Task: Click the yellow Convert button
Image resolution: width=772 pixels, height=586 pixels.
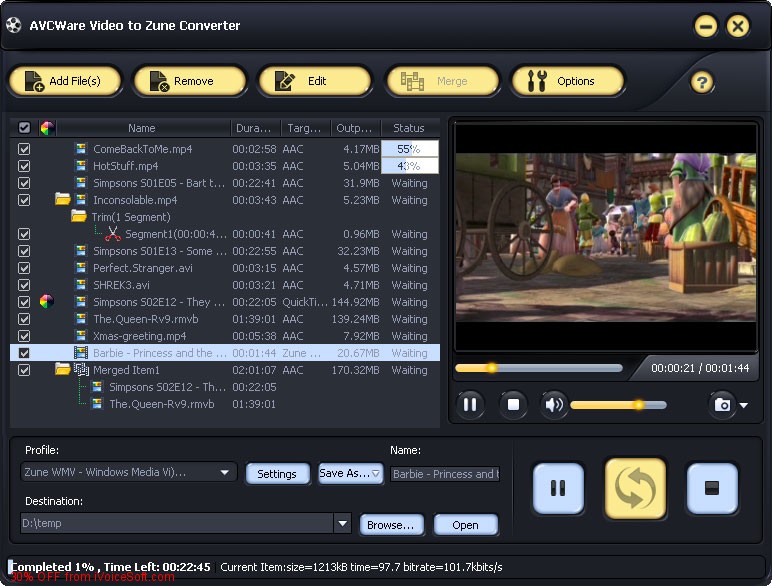Action: point(635,488)
